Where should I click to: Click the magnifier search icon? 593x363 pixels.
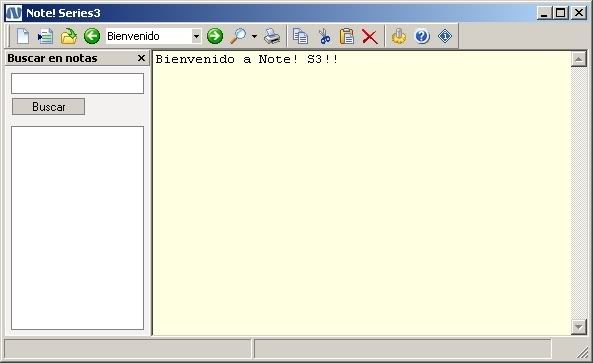pos(238,36)
